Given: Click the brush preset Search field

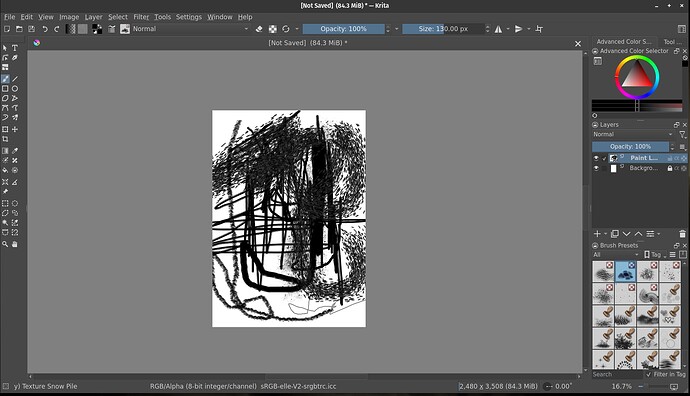Looking at the screenshot, I should click(617, 374).
